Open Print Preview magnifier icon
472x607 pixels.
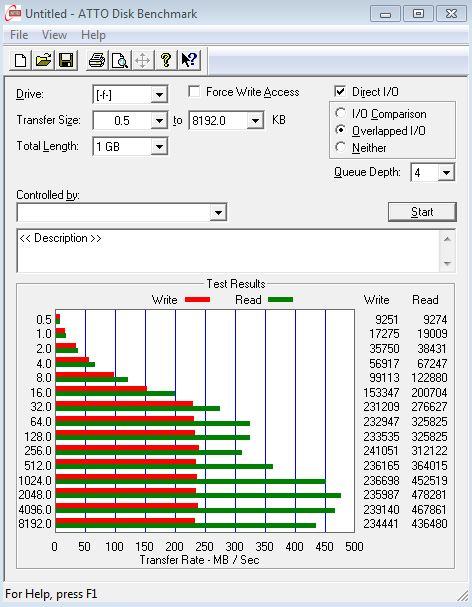[x=120, y=61]
